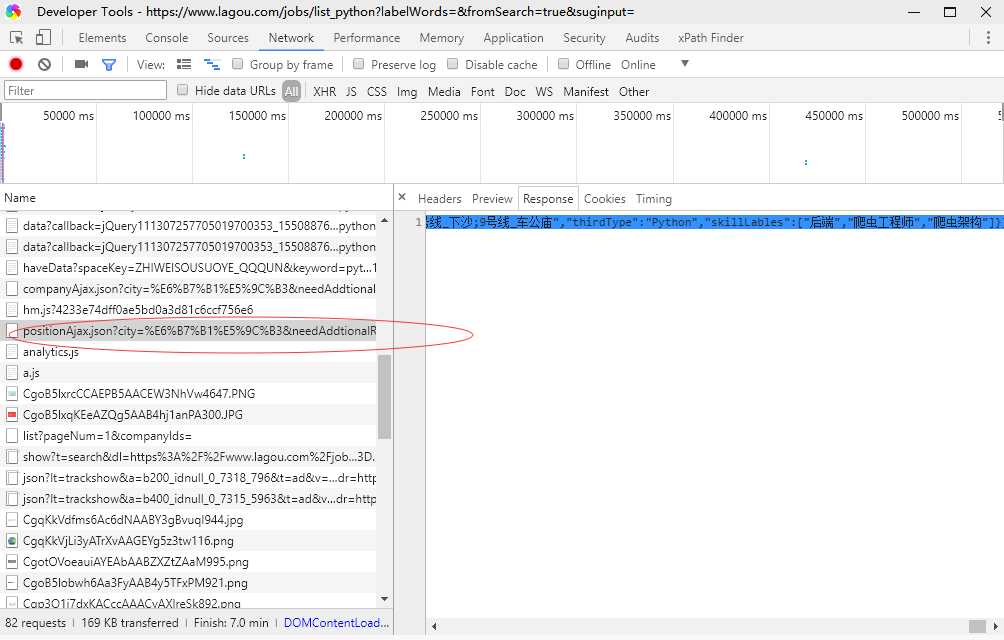Filter requests by WS type
Screen dimensions: 1004x640
(x=544, y=92)
